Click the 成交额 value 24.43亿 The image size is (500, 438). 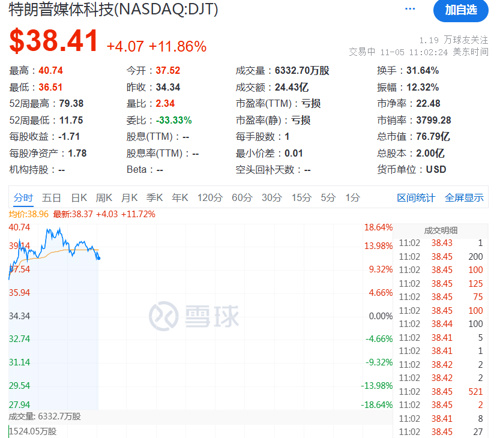(x=292, y=87)
